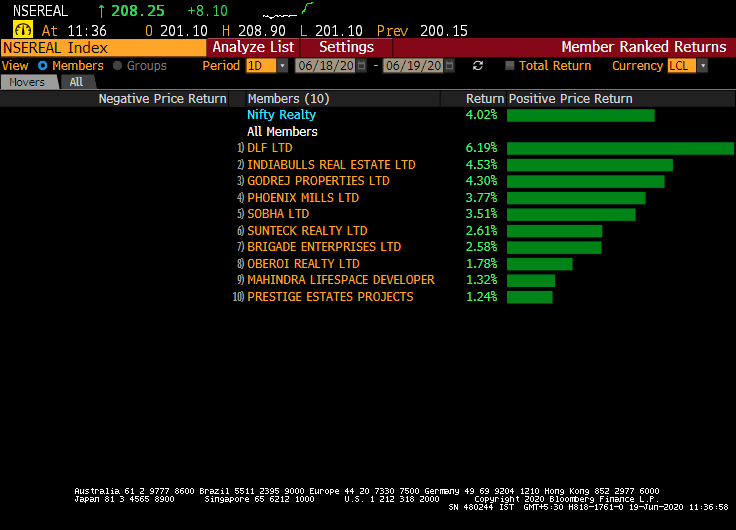Screen dimensions: 736x530
Task: Enable the Total Return checkbox
Action: tap(510, 66)
